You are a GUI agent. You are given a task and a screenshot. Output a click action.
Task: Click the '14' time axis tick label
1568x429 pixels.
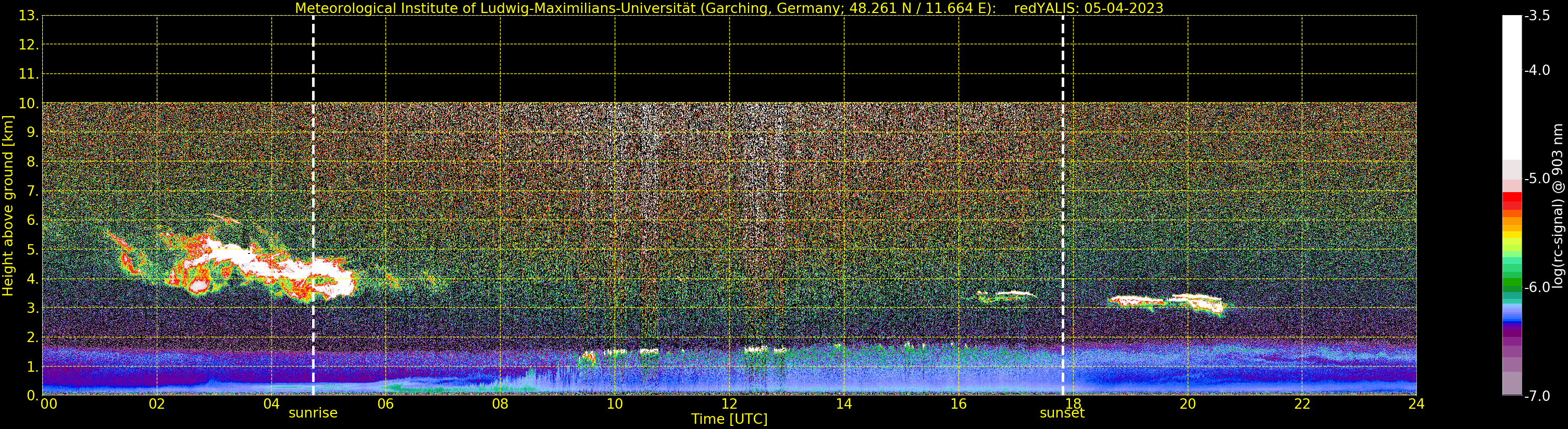(x=844, y=404)
